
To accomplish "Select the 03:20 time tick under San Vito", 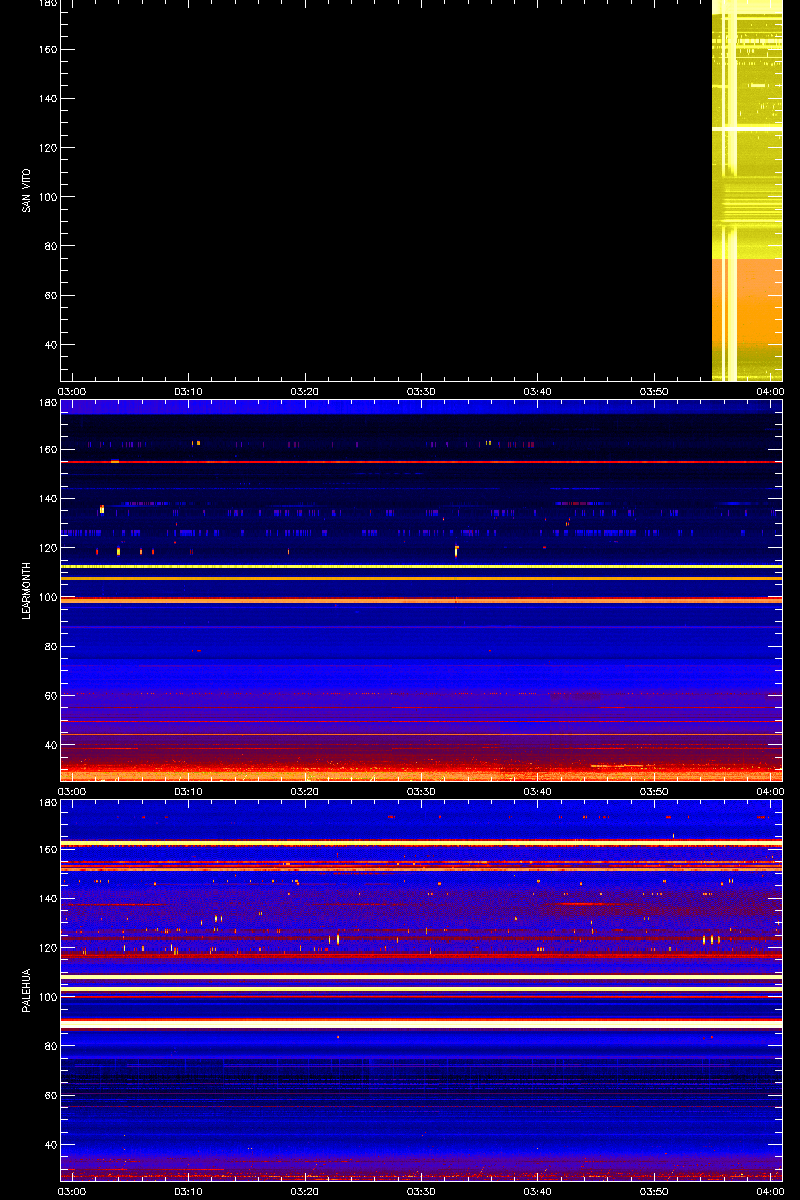I will (x=305, y=391).
